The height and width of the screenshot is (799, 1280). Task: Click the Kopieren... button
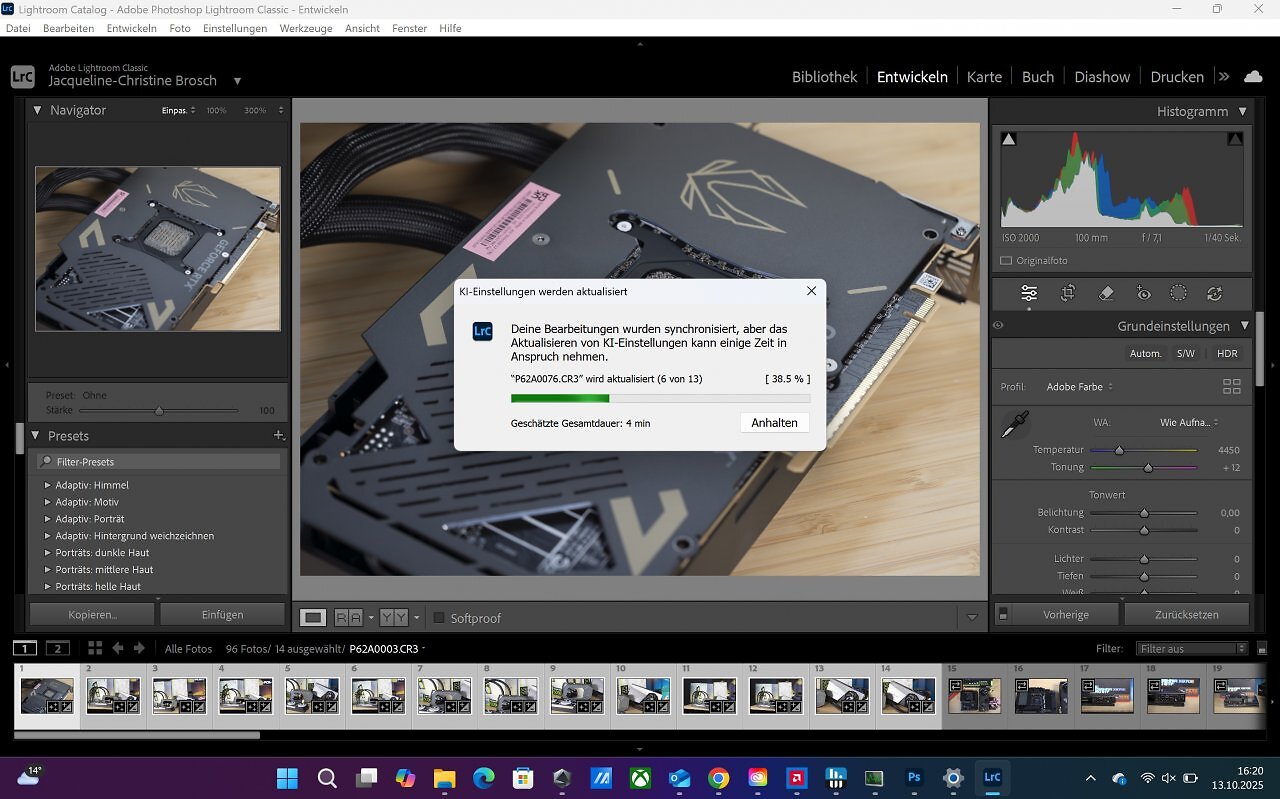(x=92, y=614)
